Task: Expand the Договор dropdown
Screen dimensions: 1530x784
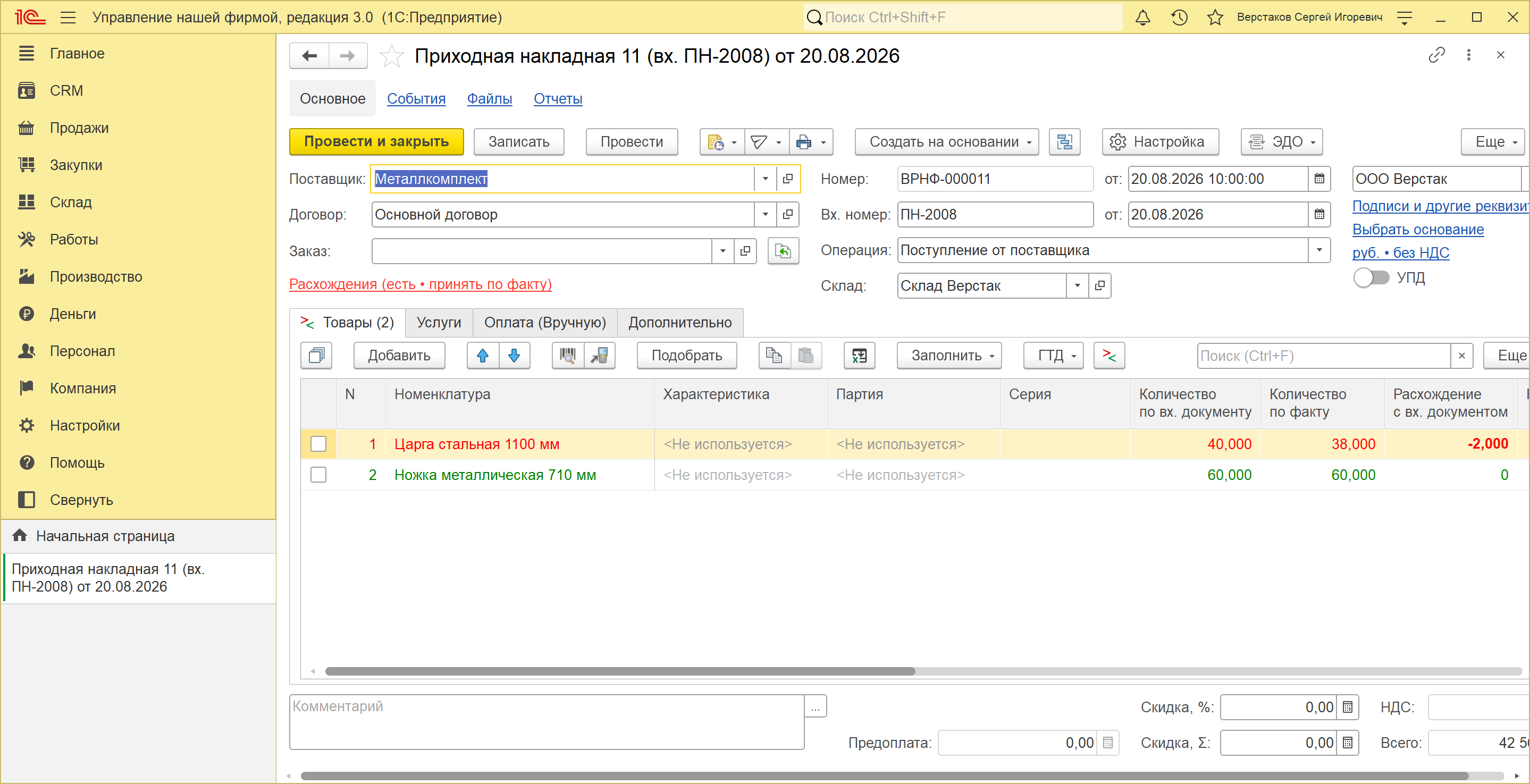Action: (x=765, y=214)
